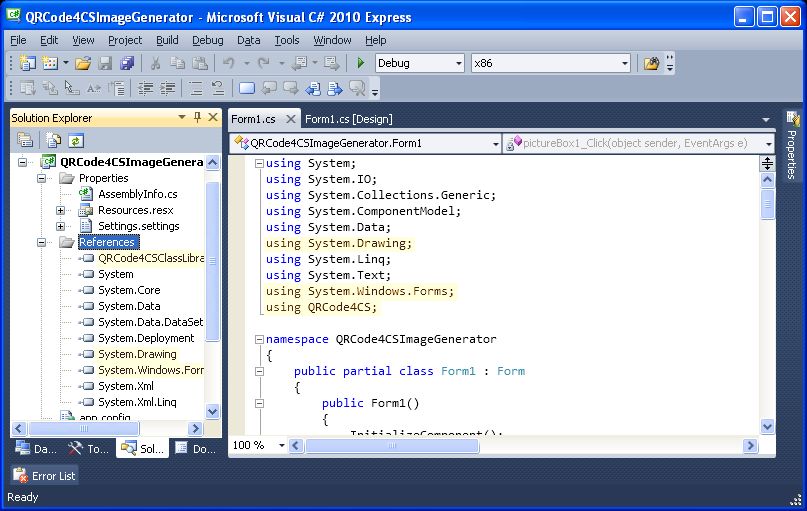Click the Start Debugging green play icon
Screen dimensions: 807x511
361,63
